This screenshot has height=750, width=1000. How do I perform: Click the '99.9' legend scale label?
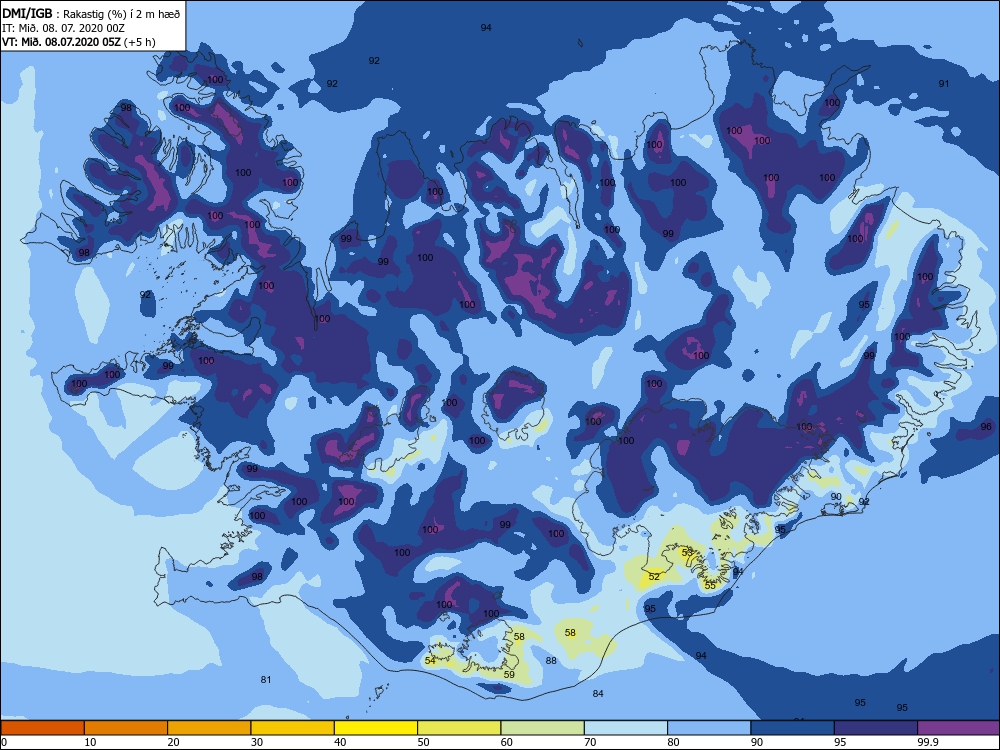point(927,742)
